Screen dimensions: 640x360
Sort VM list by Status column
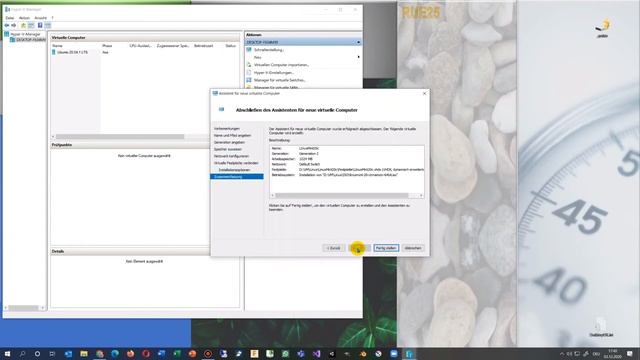point(231,46)
